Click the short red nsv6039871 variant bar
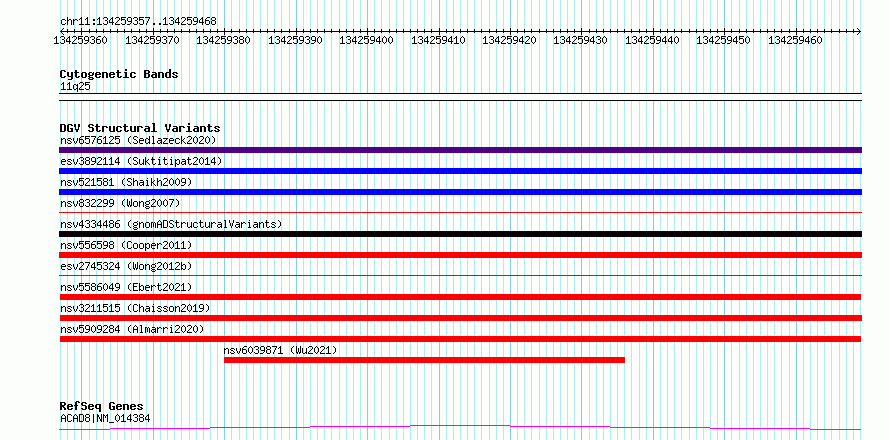 click(424, 360)
